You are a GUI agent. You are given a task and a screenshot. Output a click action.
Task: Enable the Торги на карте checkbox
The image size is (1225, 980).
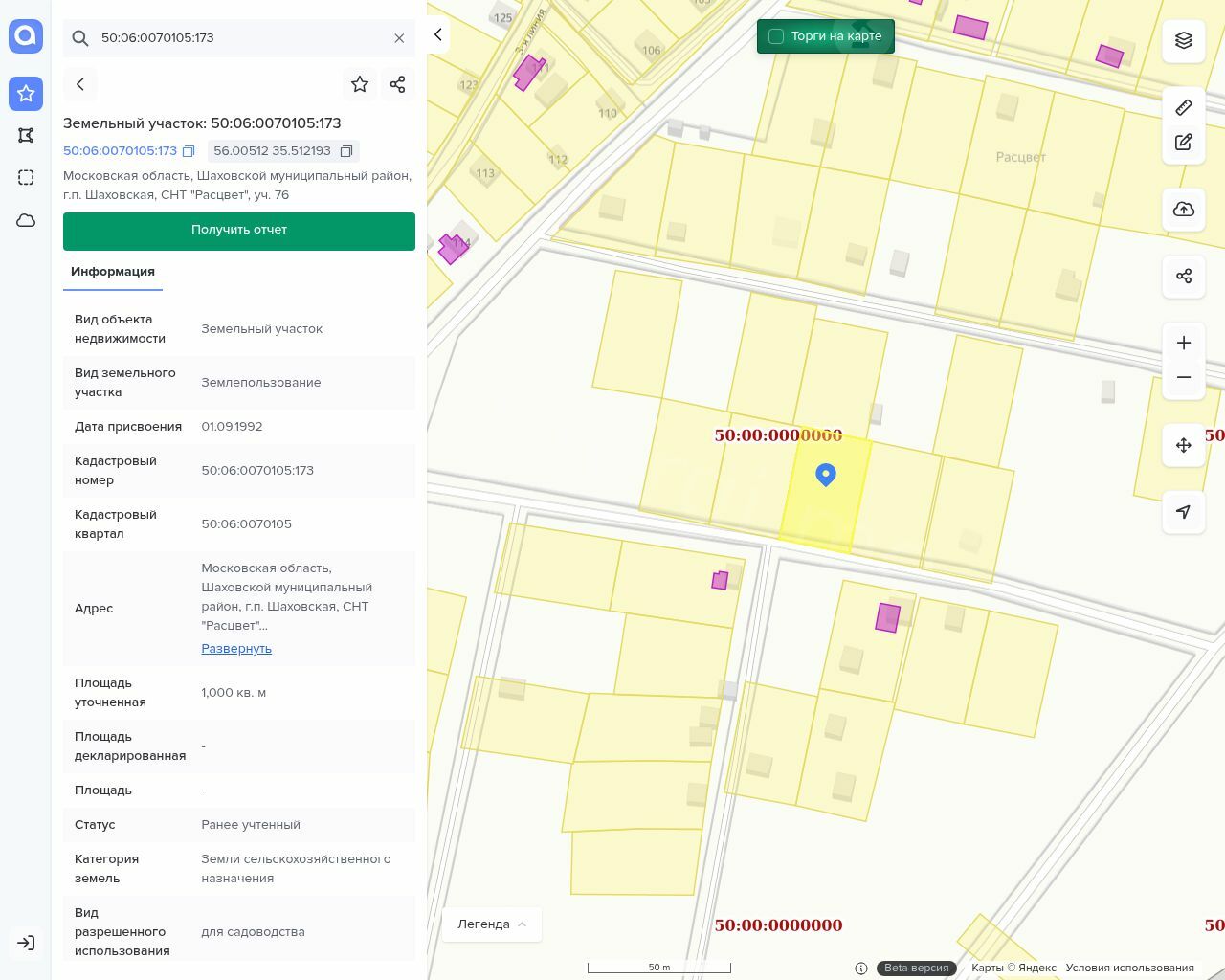[776, 36]
